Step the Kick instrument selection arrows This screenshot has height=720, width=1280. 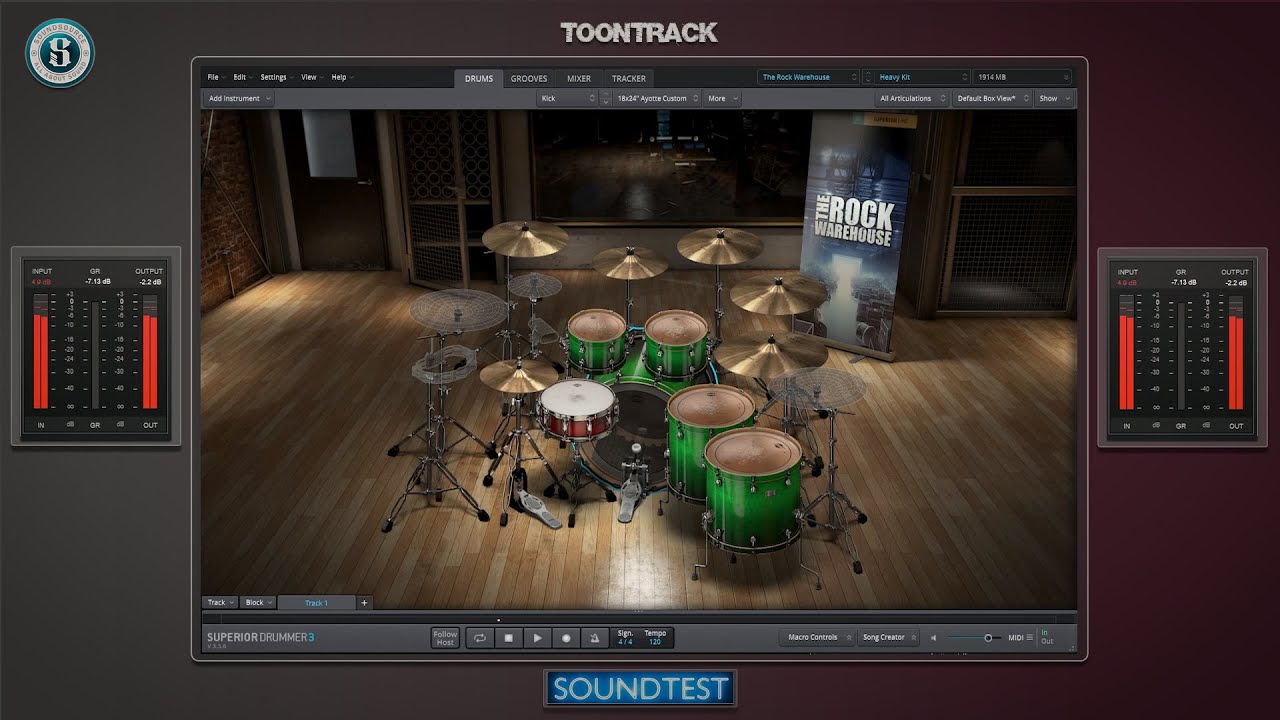[605, 99]
